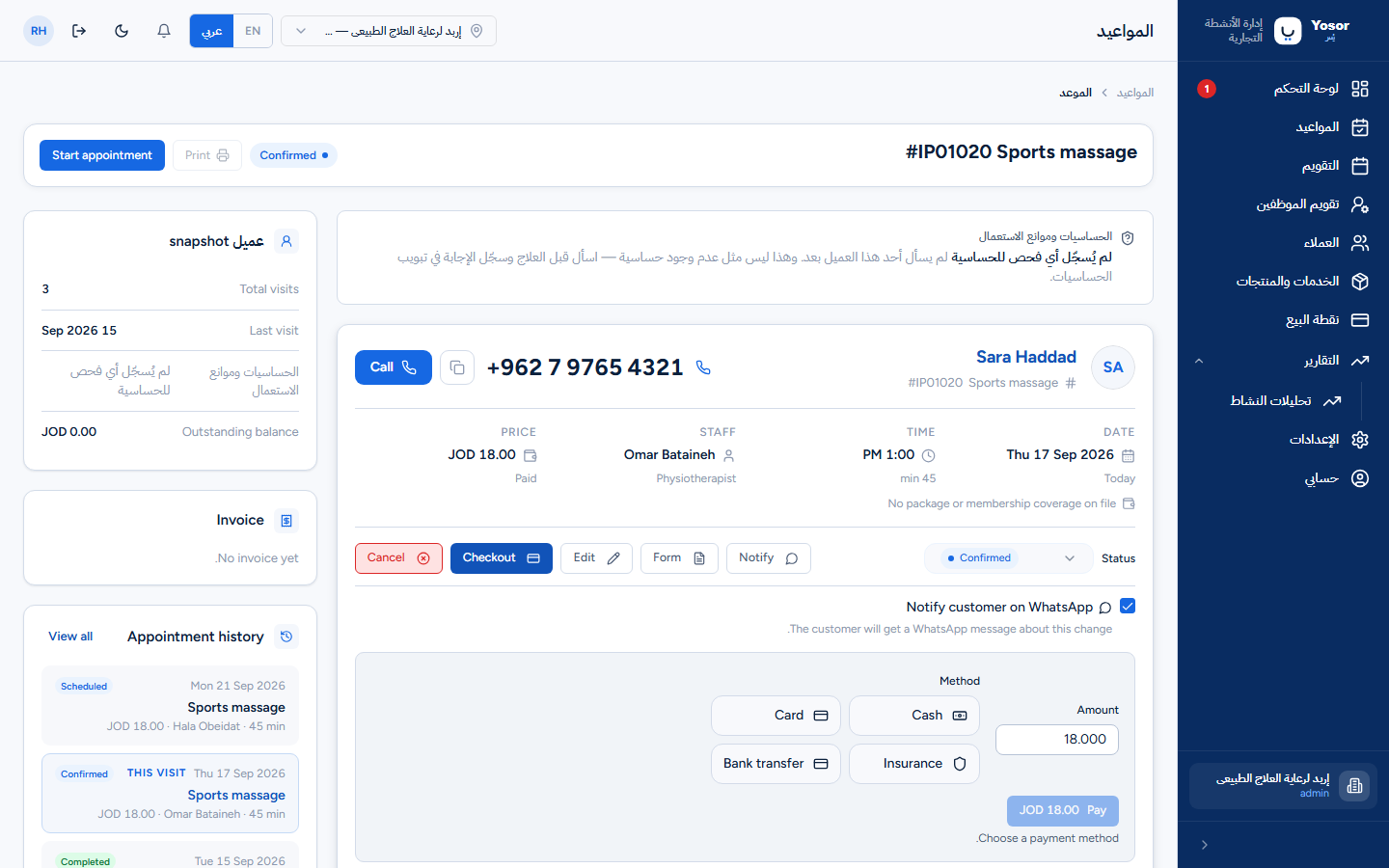Open نقطة البيع point of sale
Image resolution: width=1389 pixels, height=868 pixels.
[1284, 320]
